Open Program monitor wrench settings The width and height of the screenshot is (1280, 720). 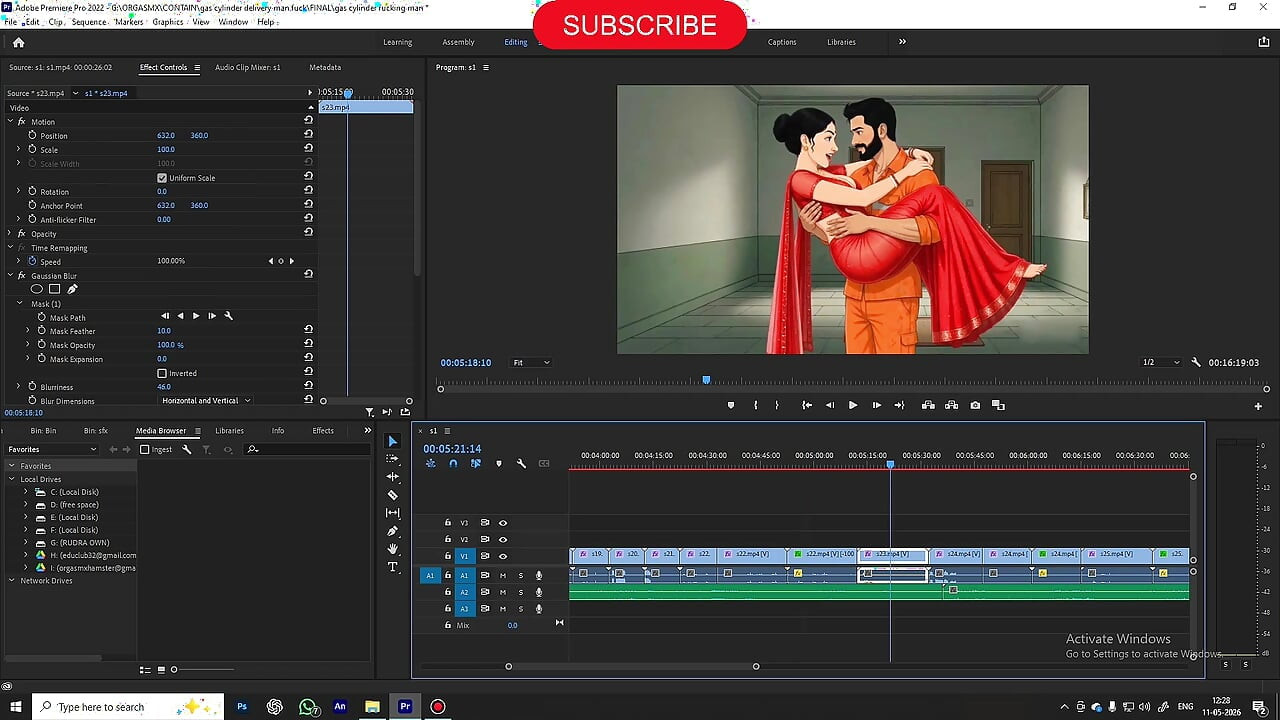click(1196, 362)
